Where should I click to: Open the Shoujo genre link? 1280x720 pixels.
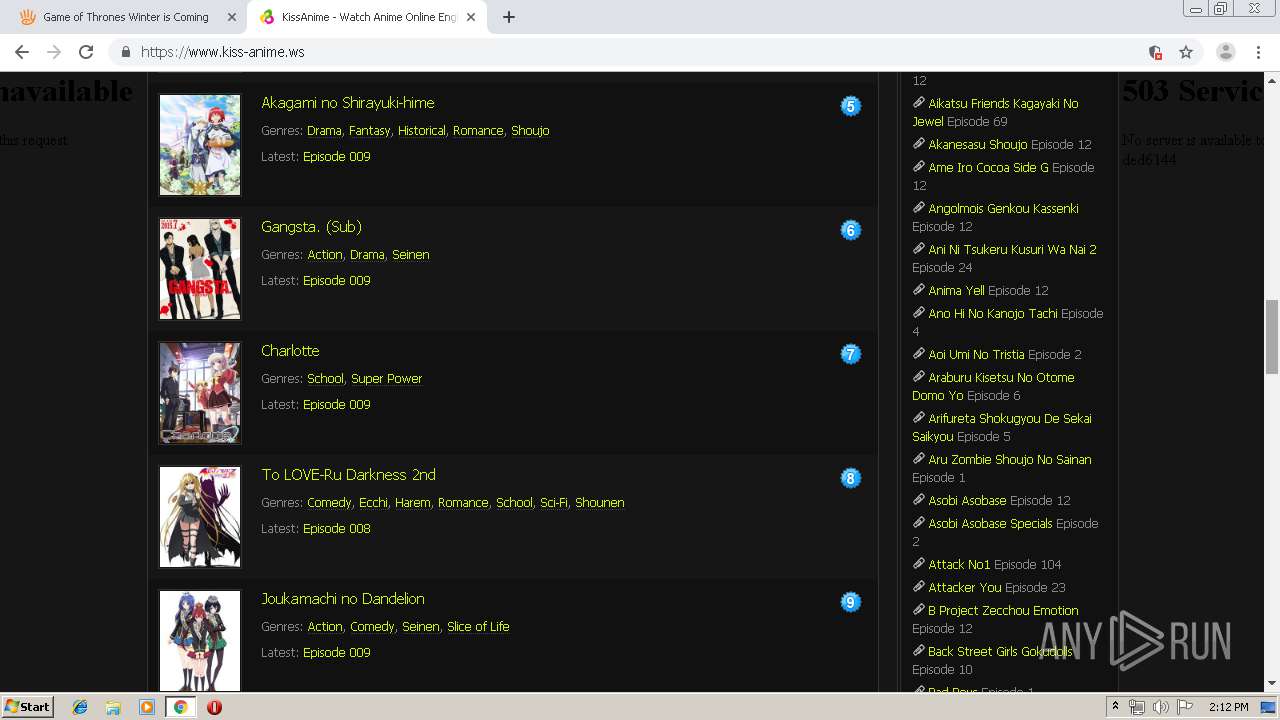coord(530,131)
